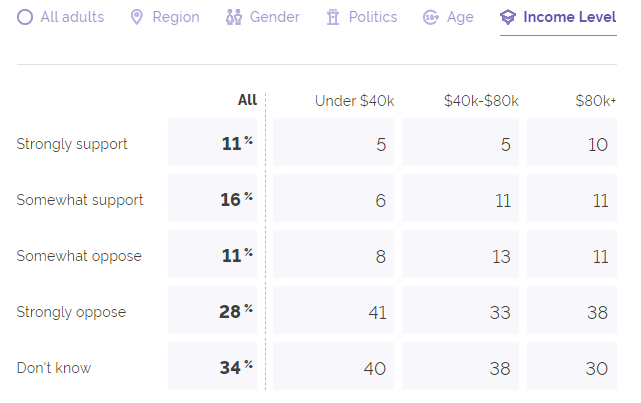The image size is (641, 403).
Task: Show the Age breakdown tab
Action: click(461, 17)
